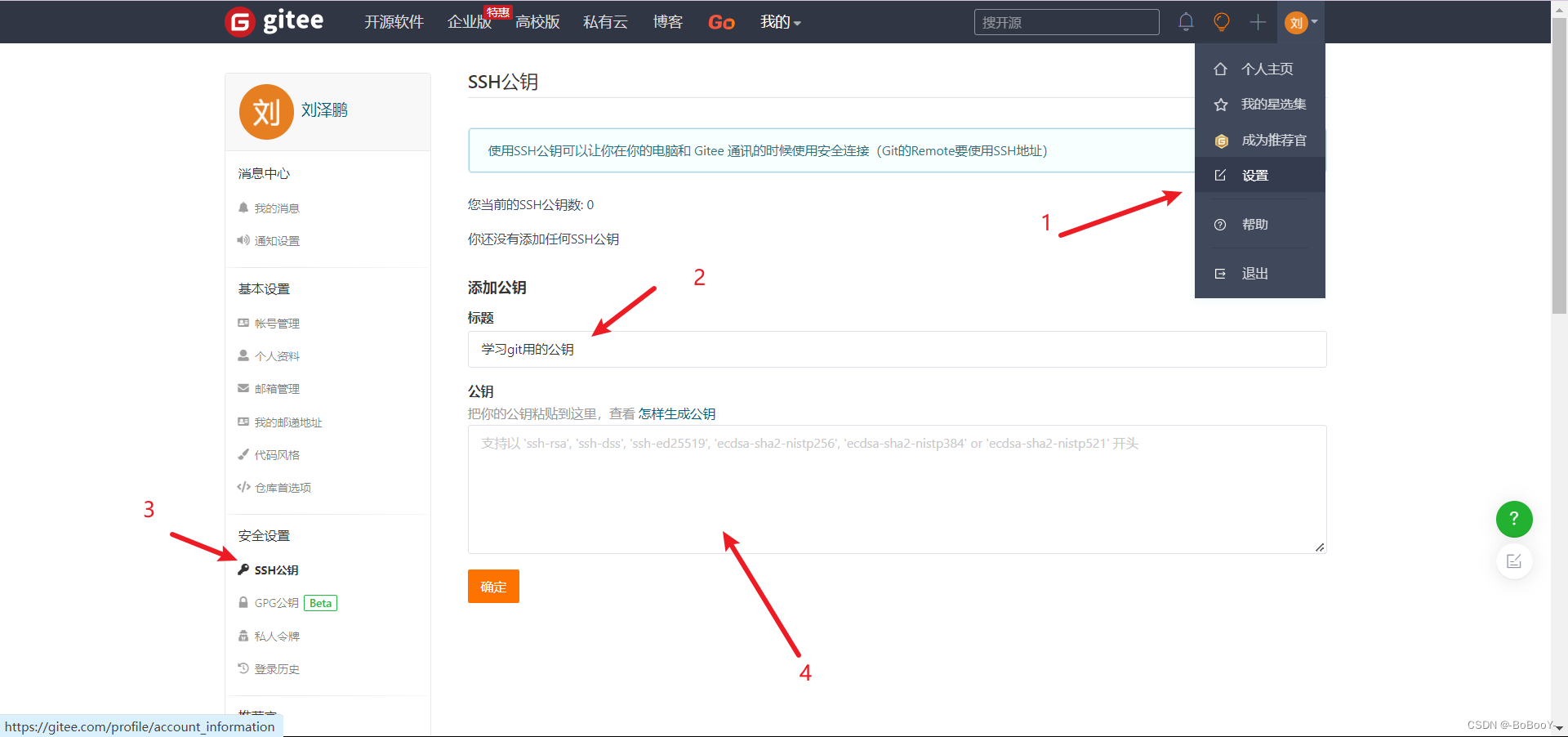Open the user avatar dropdown in header

coord(1301,22)
